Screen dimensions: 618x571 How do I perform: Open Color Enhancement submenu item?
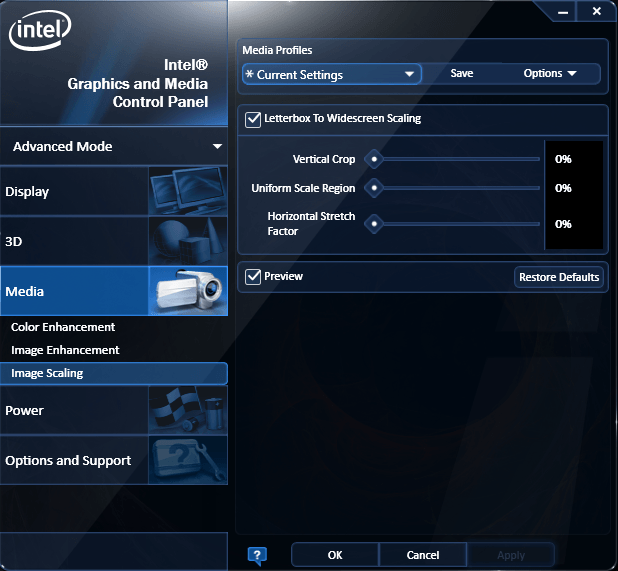(63, 327)
